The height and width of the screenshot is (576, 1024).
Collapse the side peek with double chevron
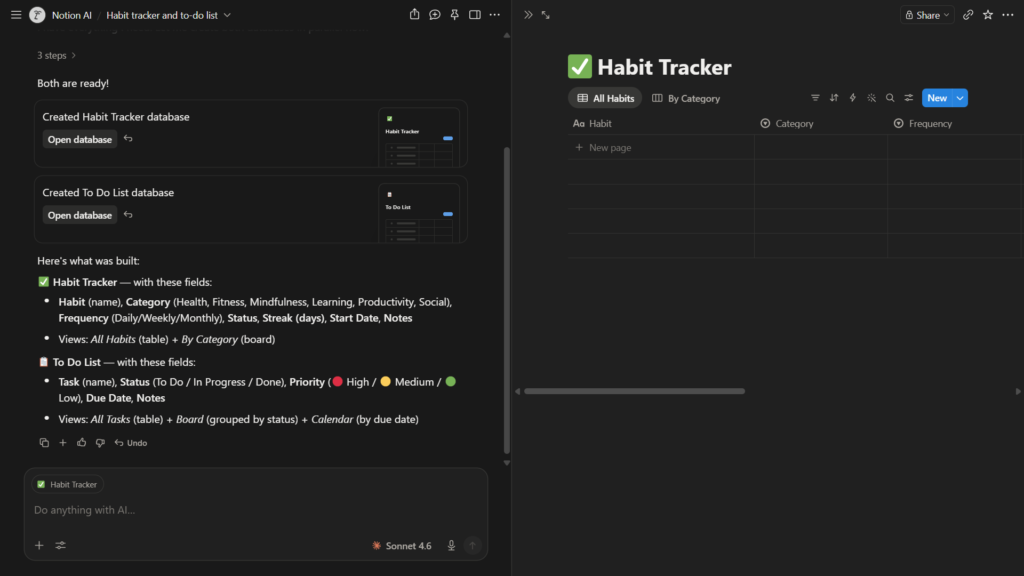[x=528, y=14]
